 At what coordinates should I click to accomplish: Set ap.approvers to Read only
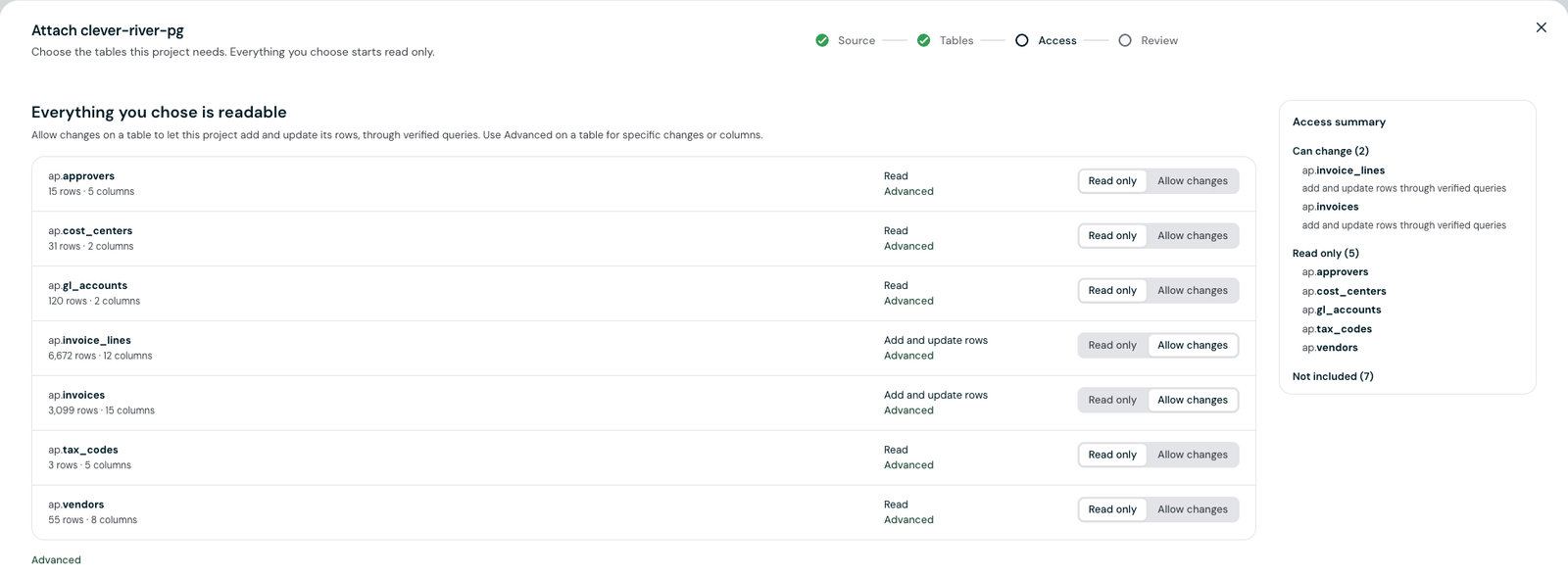[x=1112, y=181]
